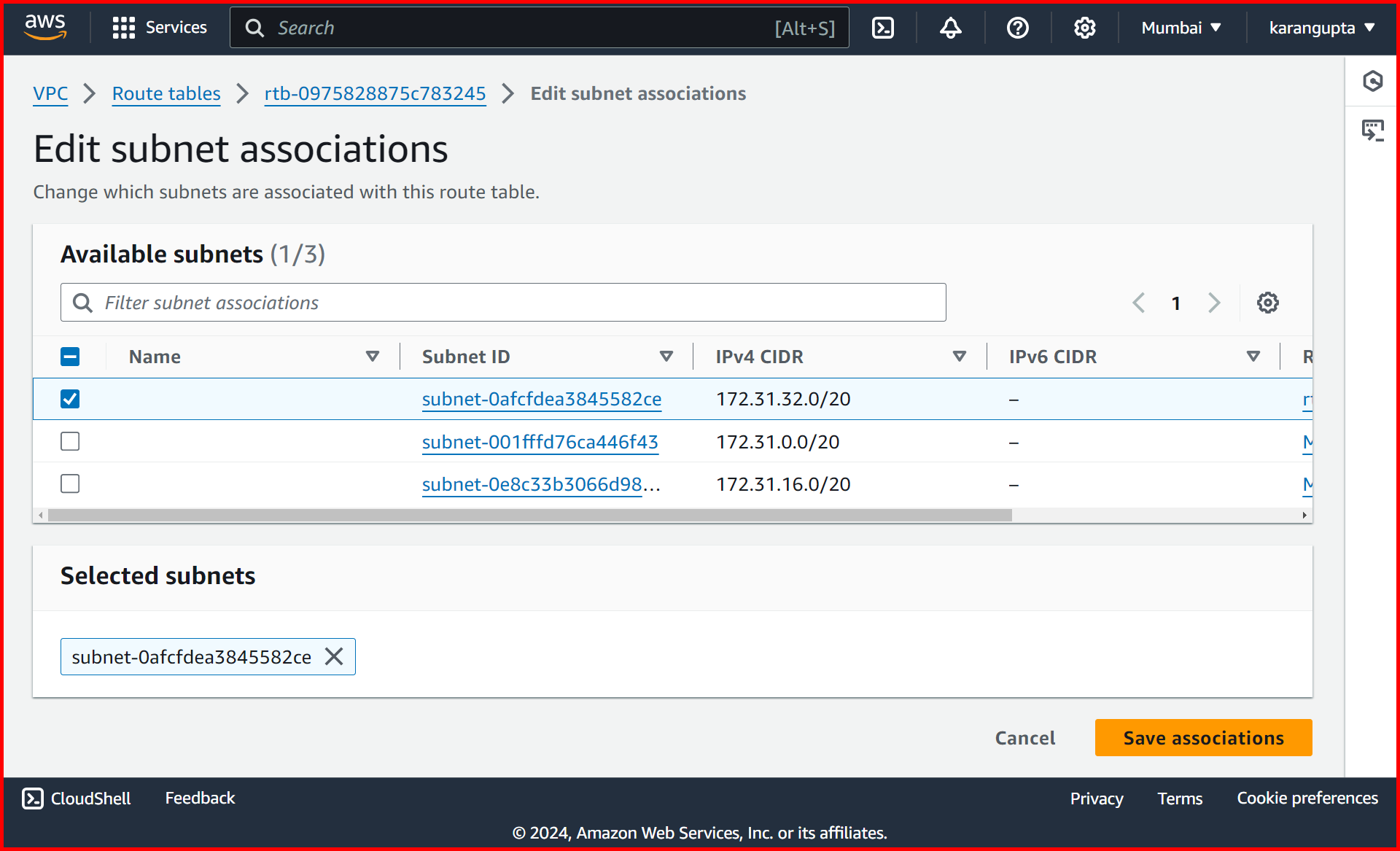Open the Subnet ID column filter dropdown
The image size is (1400, 851).
pyautogui.click(x=666, y=357)
